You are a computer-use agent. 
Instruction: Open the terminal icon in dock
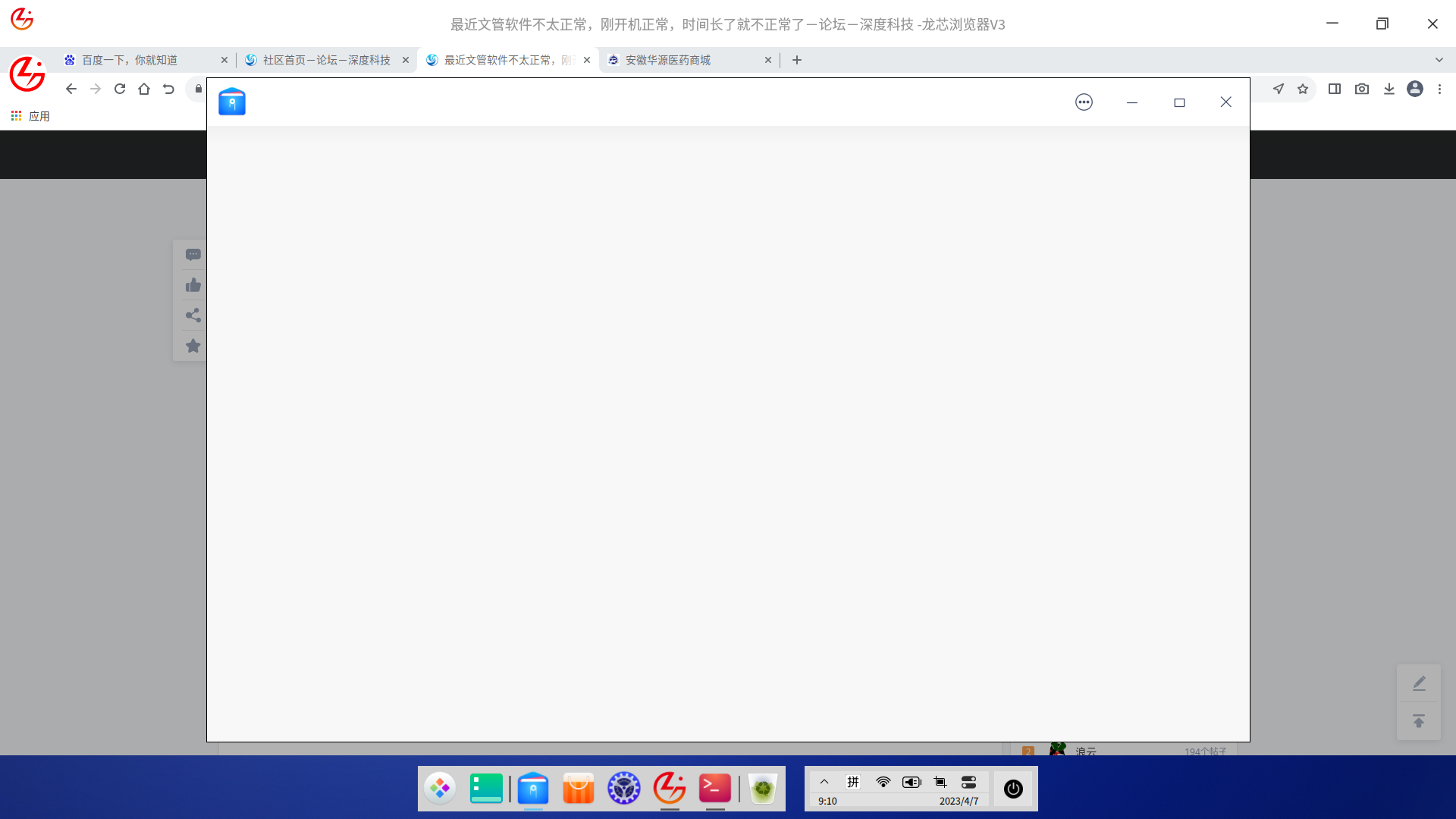[x=714, y=789]
